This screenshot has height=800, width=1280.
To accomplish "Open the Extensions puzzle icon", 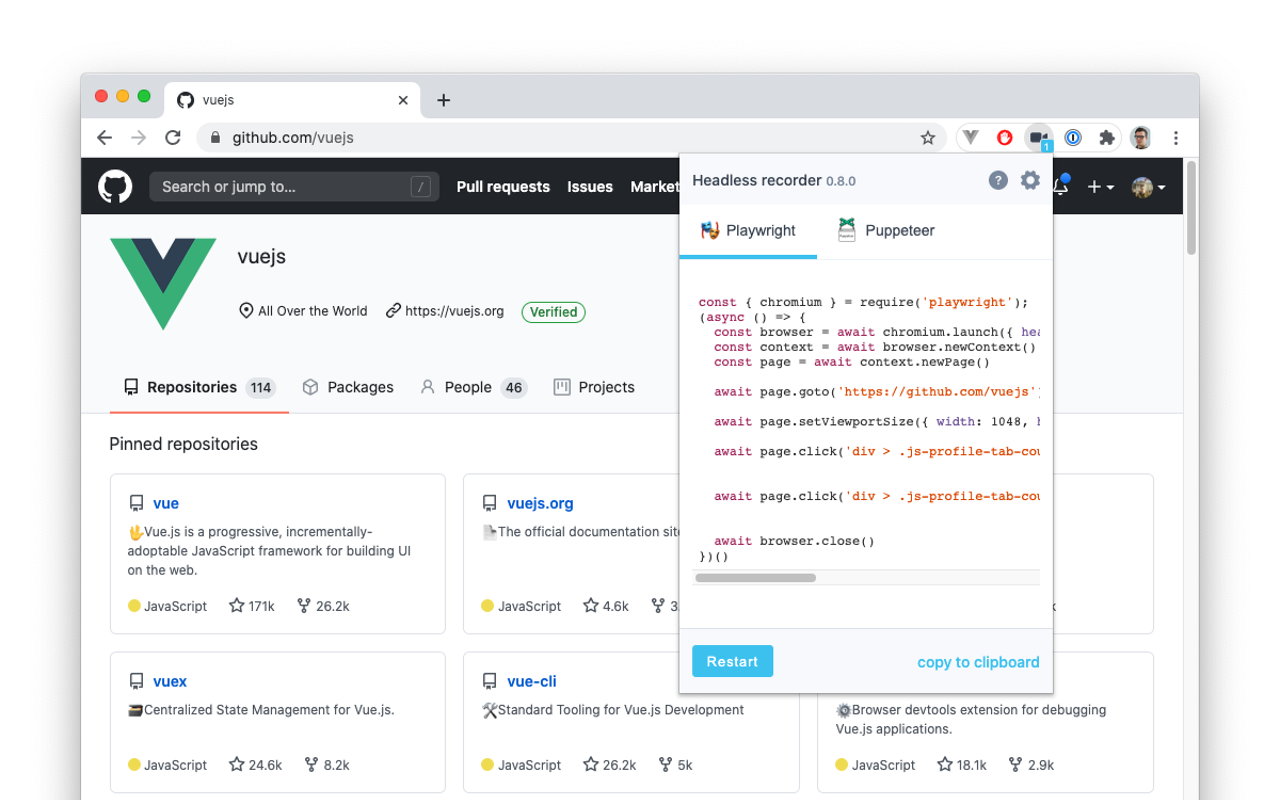I will pyautogui.click(x=1107, y=138).
